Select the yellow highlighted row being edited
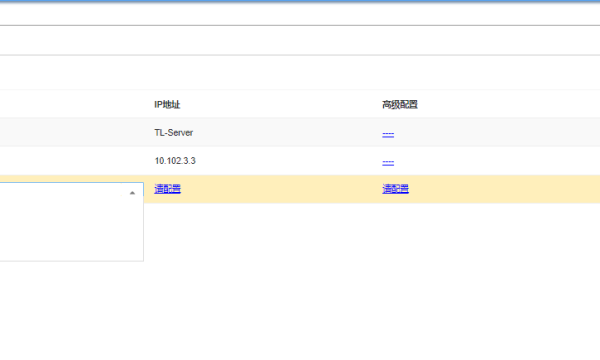This screenshot has height=360, width=600. coord(300,189)
